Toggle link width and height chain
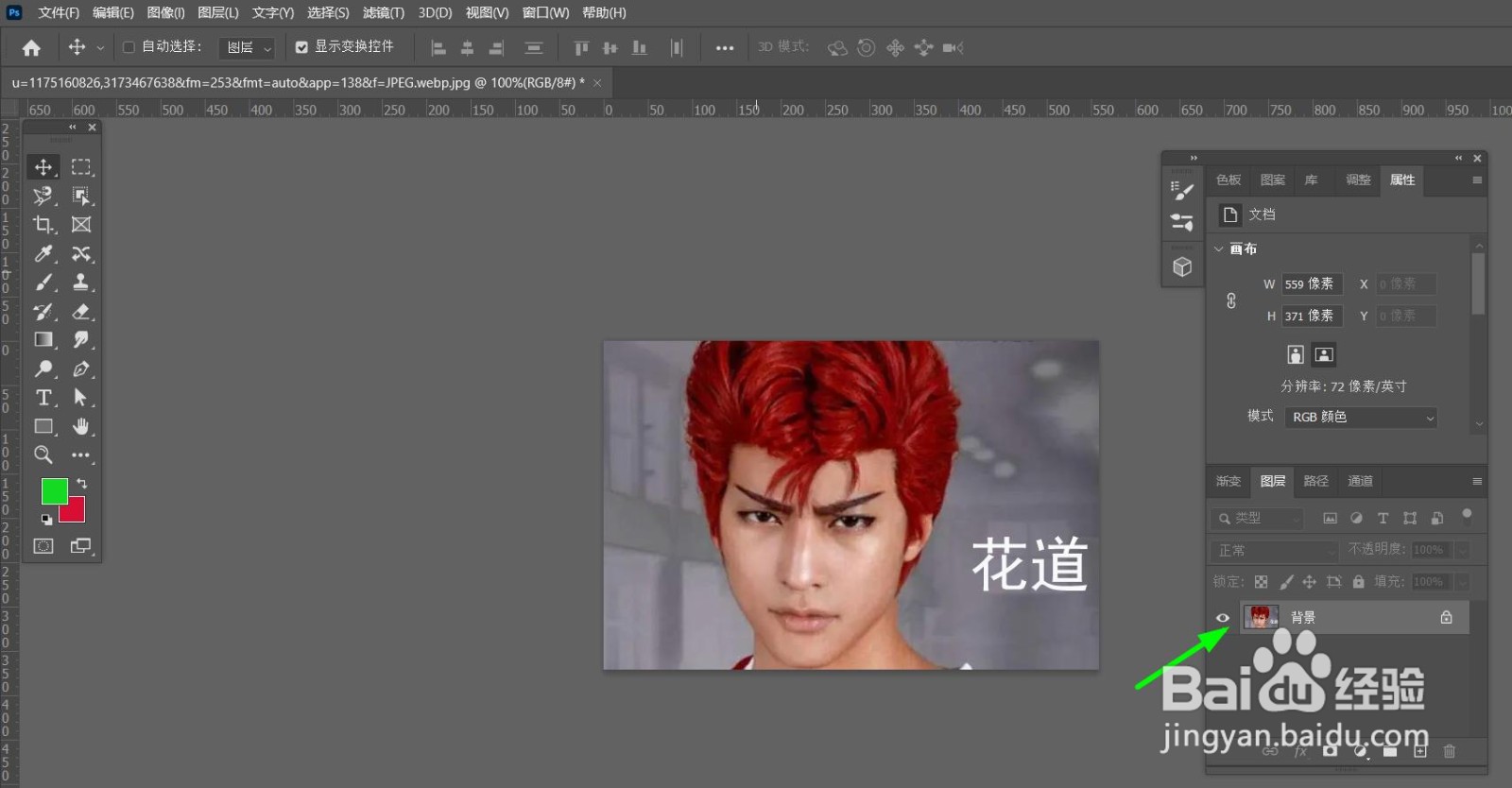Image resolution: width=1512 pixels, height=788 pixels. tap(1231, 300)
